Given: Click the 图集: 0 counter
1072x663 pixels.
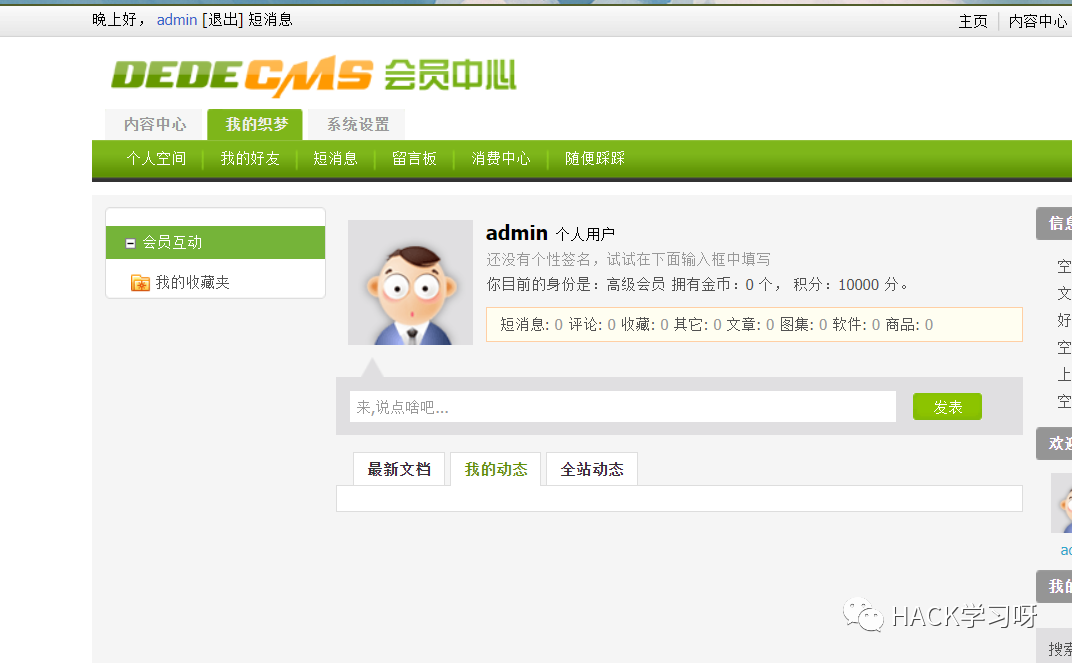Looking at the screenshot, I should coord(803,325).
